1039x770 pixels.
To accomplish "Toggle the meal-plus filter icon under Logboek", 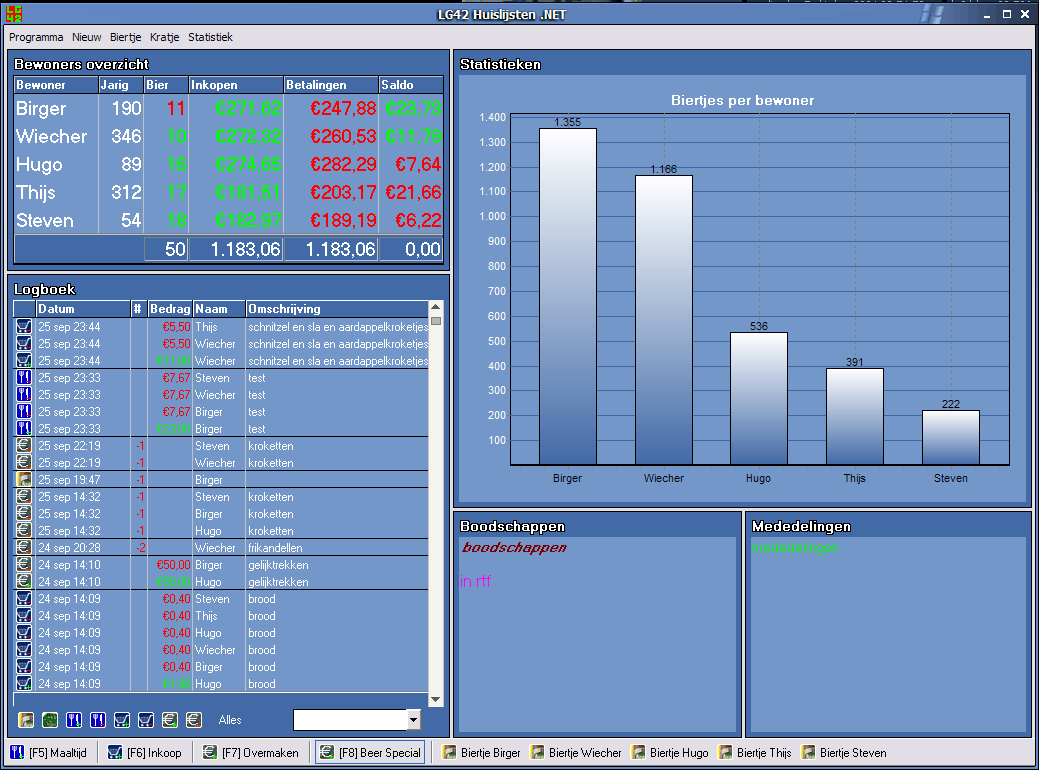I will pyautogui.click(x=74, y=720).
